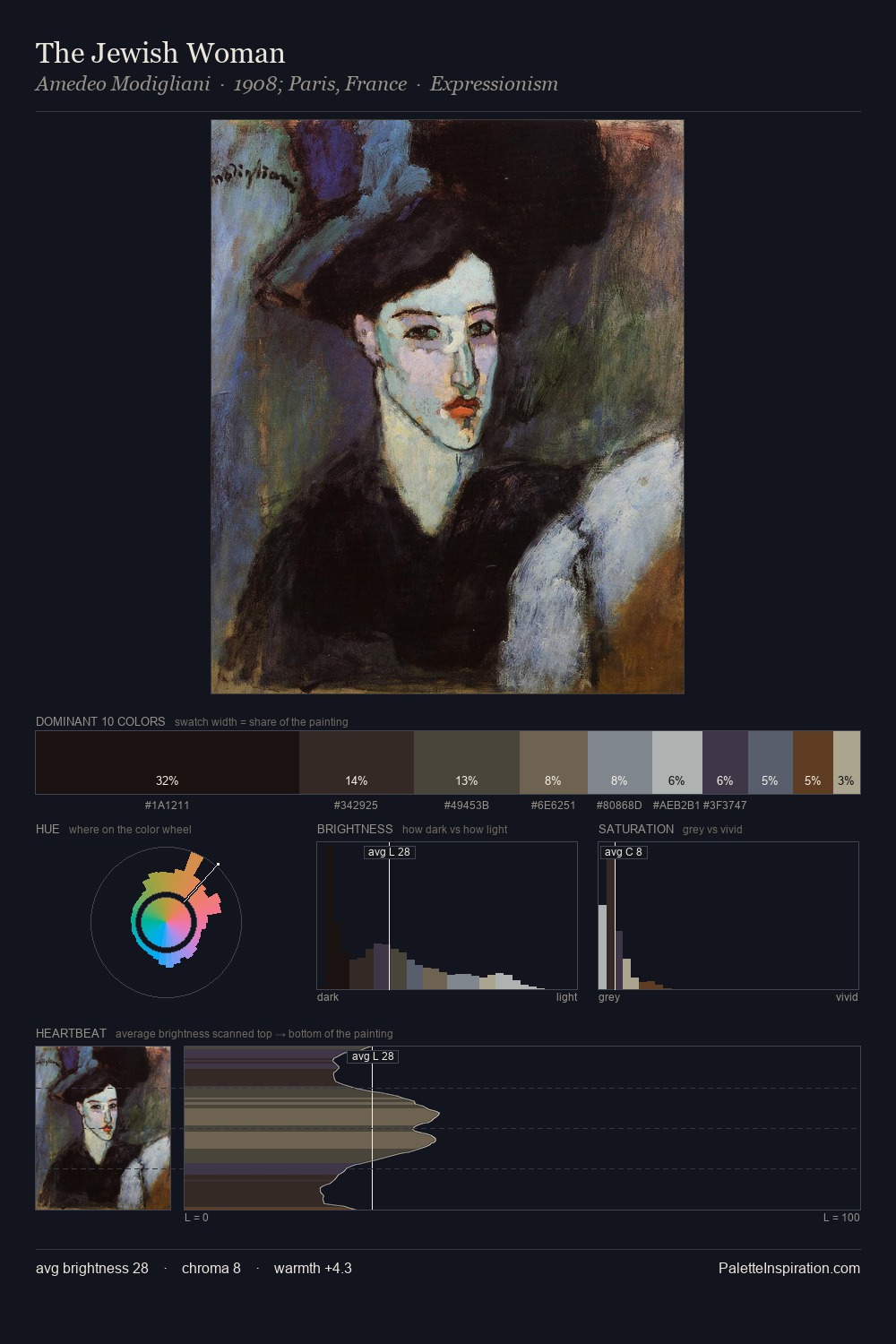Click the dark axis label
This screenshot has width=896, height=1344.
(328, 997)
